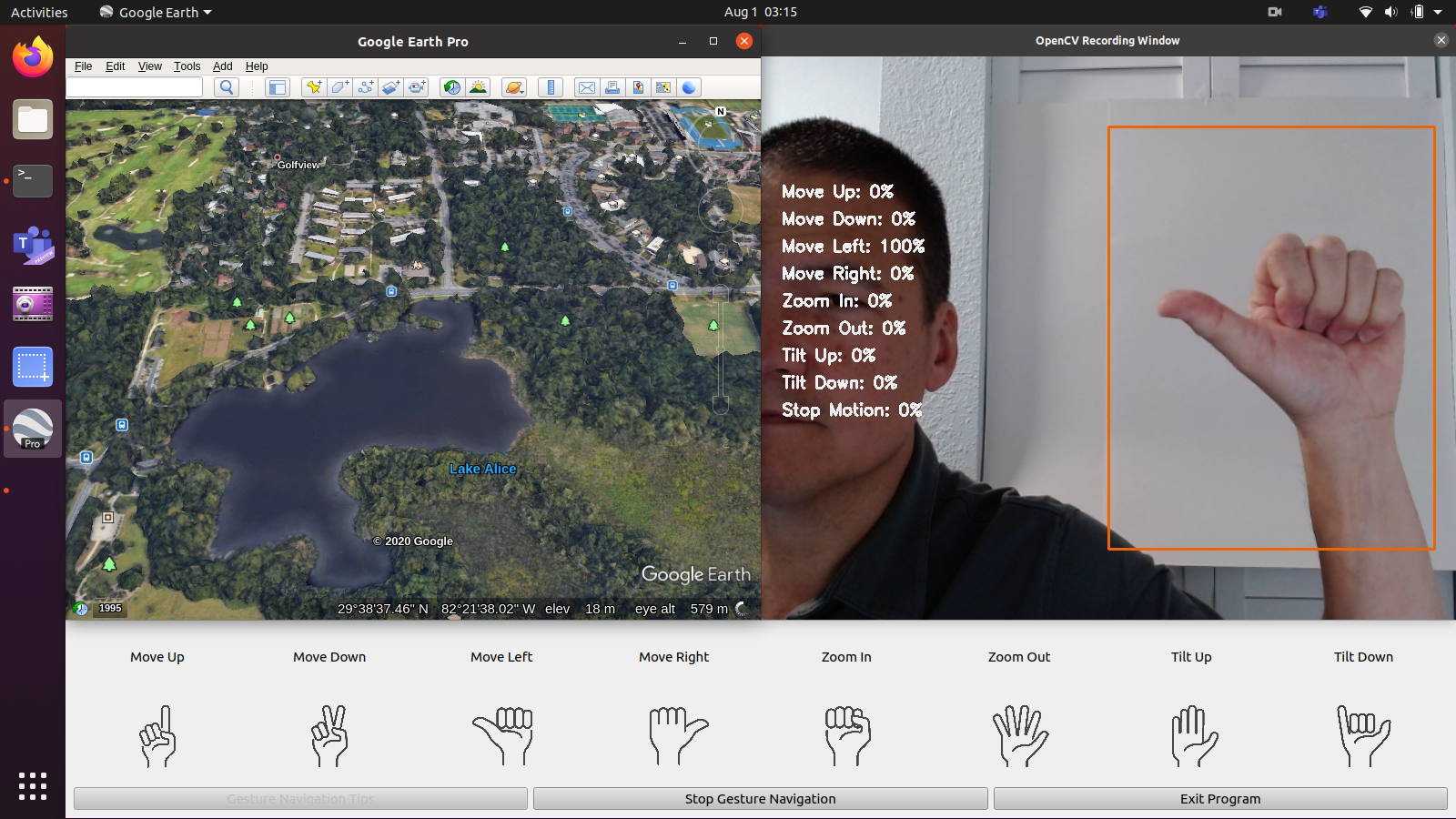Click Stop Gesture Navigation button
This screenshot has height=819, width=1456.
(760, 799)
